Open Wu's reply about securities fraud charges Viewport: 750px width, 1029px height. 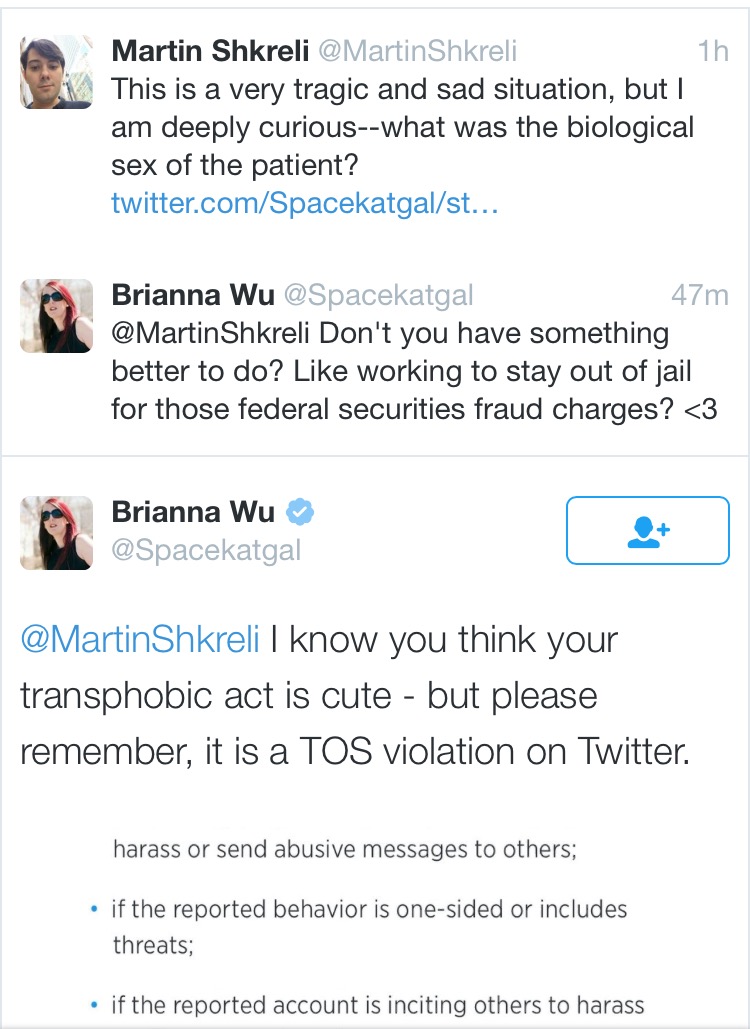pos(414,371)
